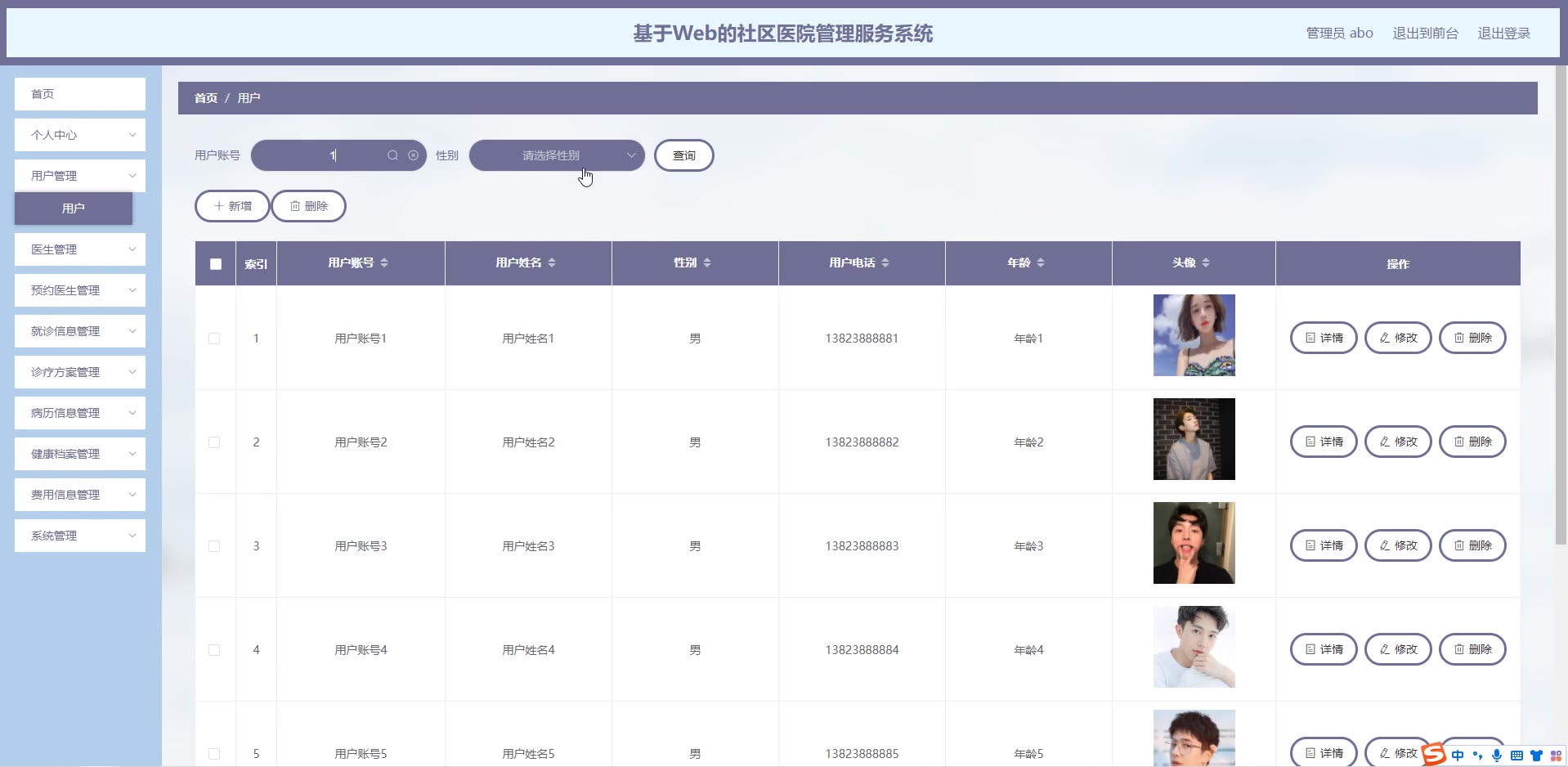This screenshot has height=767, width=1568.
Task: Open the Sogou soft keyboard icon
Action: pyautogui.click(x=1516, y=756)
